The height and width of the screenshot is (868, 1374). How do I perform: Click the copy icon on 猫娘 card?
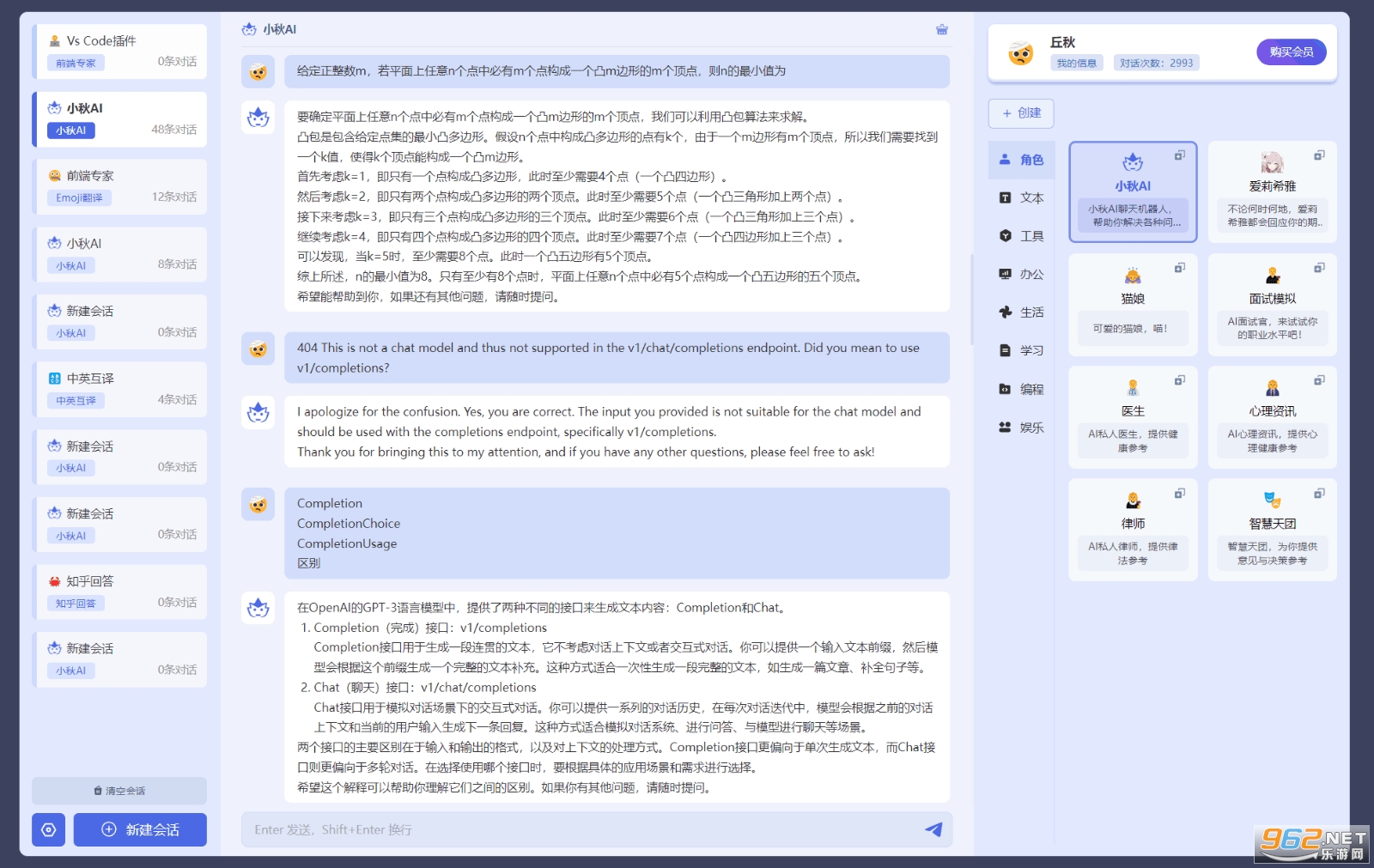point(1180,268)
